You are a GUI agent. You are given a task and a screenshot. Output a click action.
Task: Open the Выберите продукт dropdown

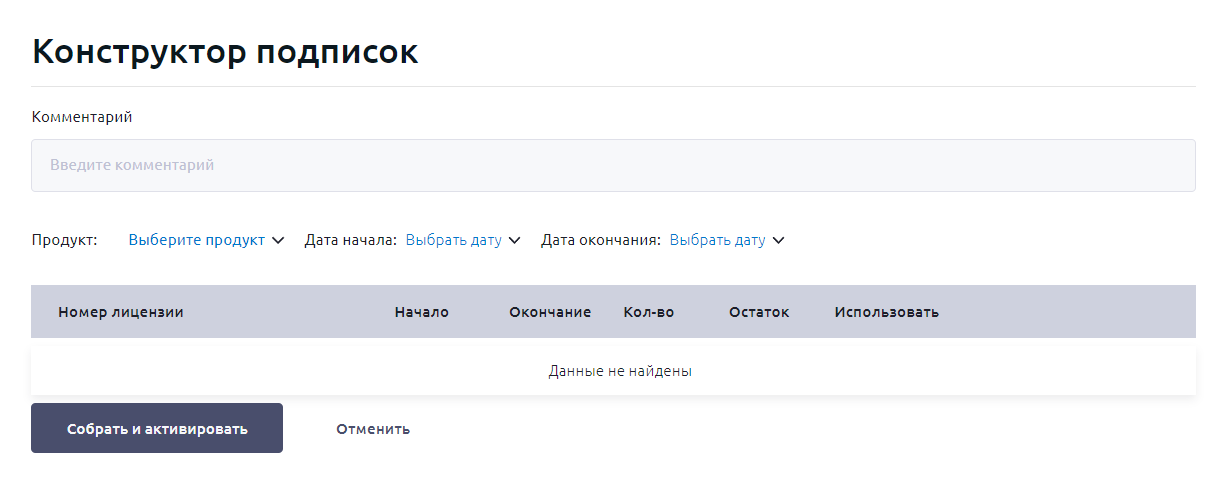(197, 240)
